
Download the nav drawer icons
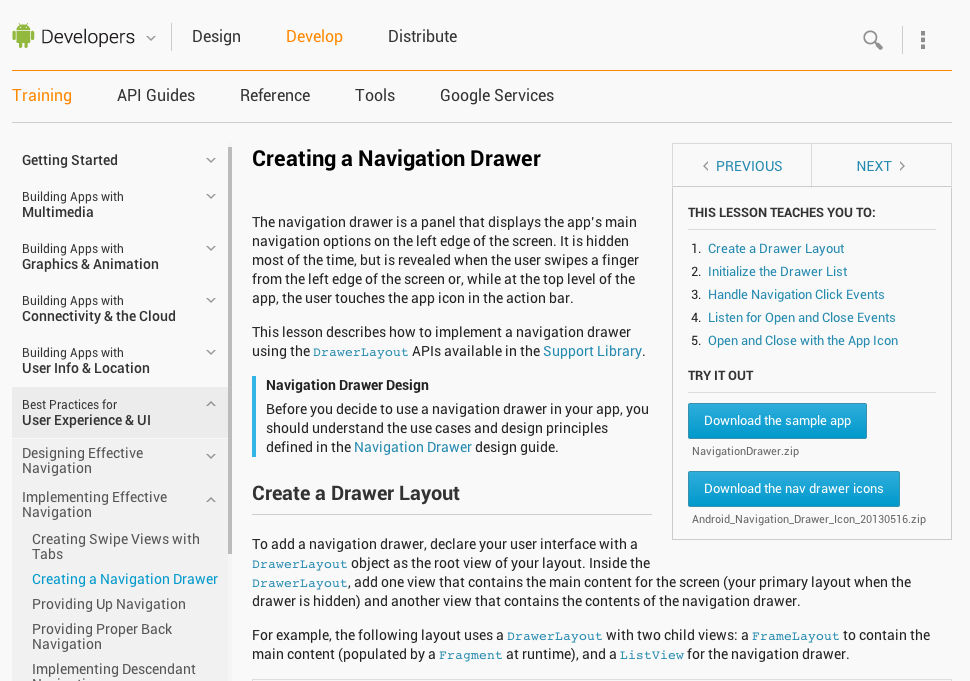pyautogui.click(x=793, y=488)
